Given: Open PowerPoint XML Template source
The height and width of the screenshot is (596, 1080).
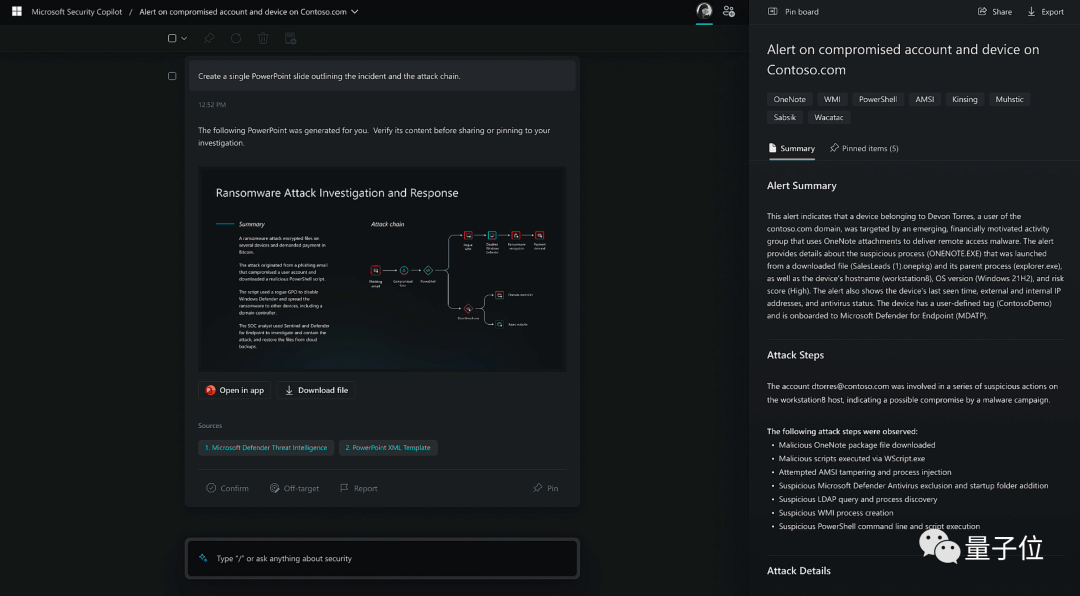Looking at the screenshot, I should pyautogui.click(x=388, y=448).
